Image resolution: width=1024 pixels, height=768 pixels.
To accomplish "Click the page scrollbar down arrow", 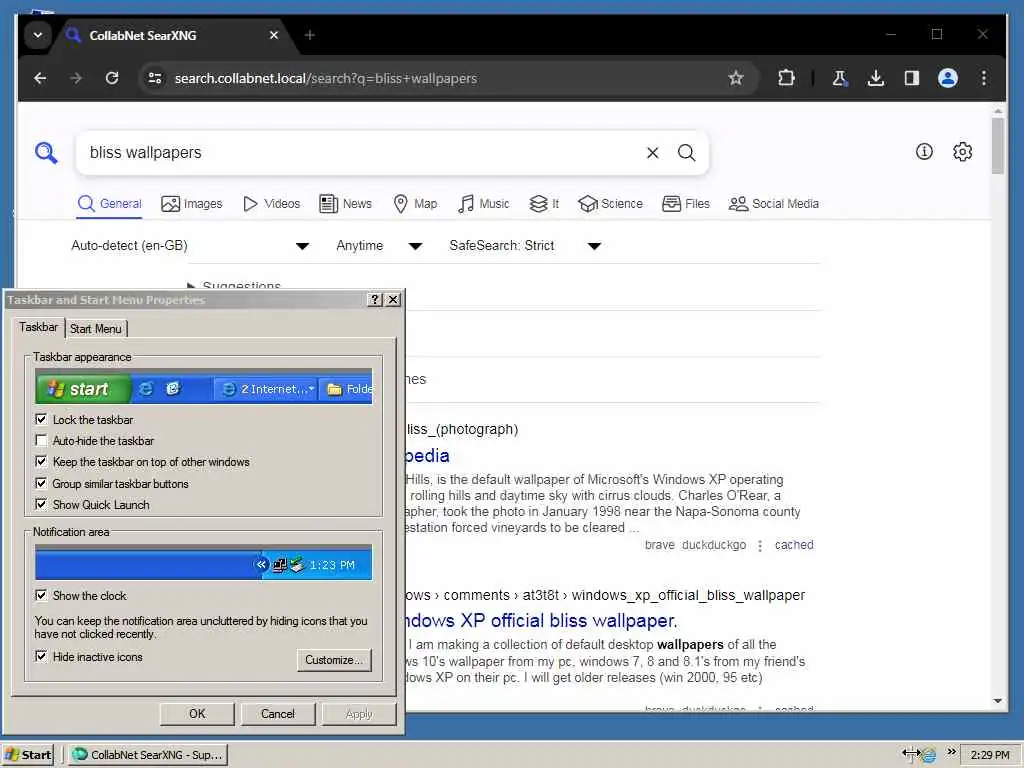I will 997,701.
